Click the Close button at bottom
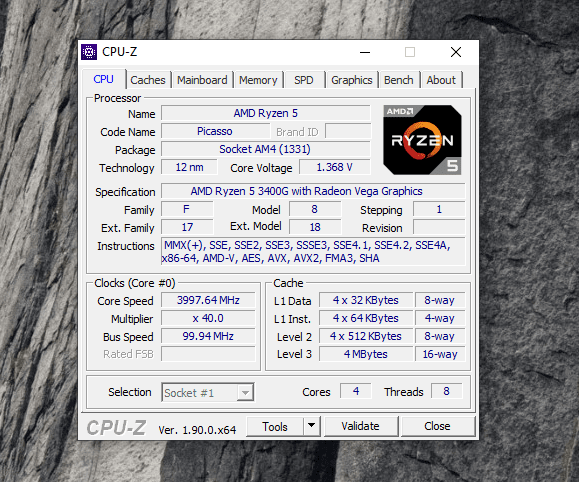 point(437,426)
